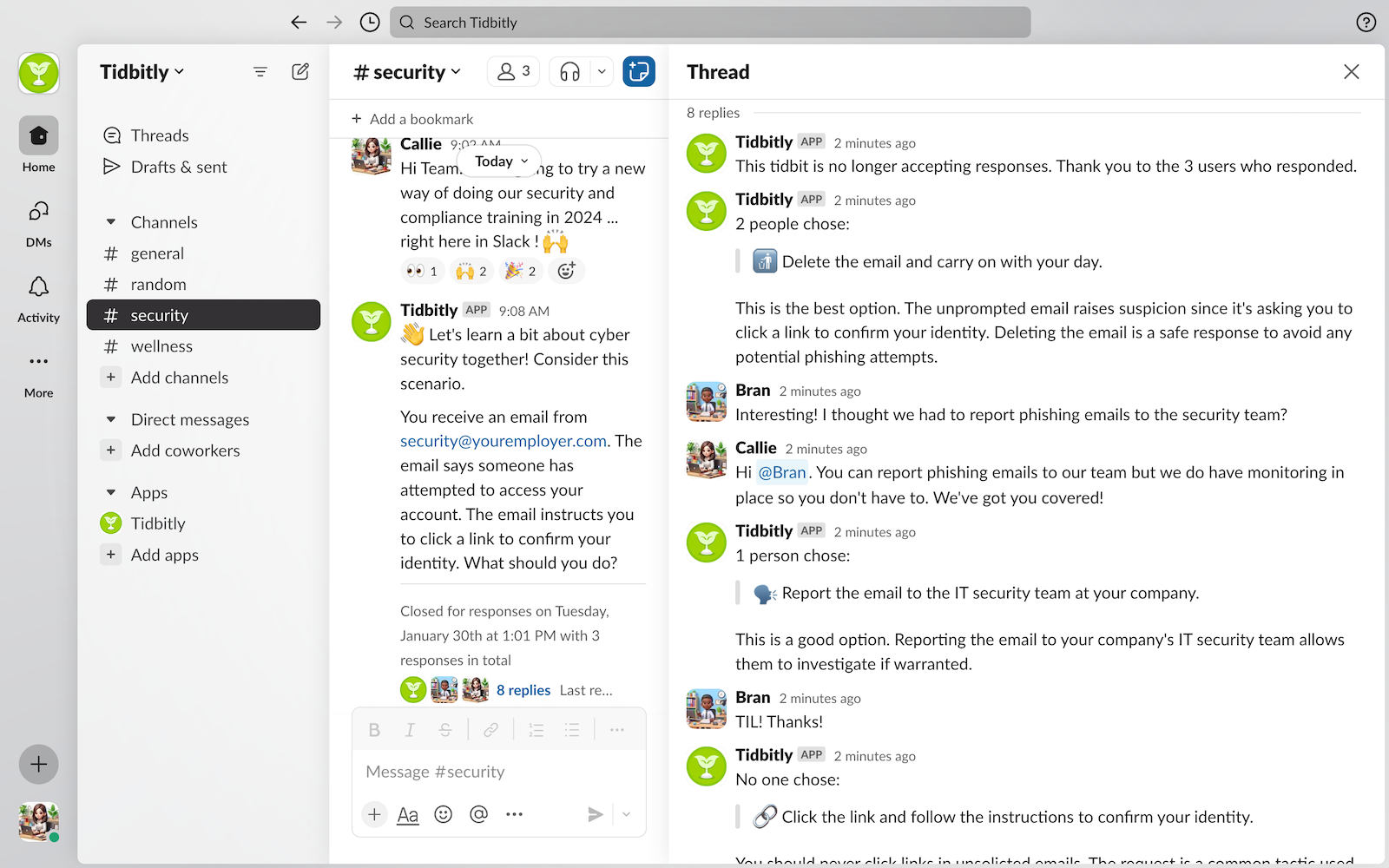The height and width of the screenshot is (868, 1389).
Task: Open the # security channel title menu
Action: pos(407,72)
